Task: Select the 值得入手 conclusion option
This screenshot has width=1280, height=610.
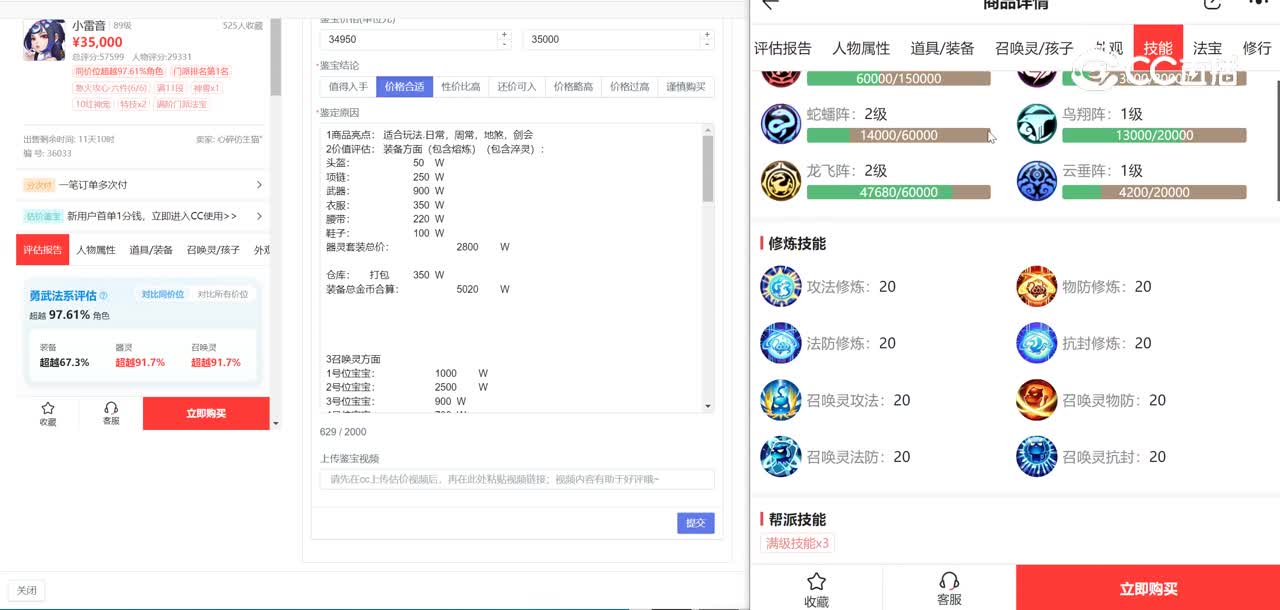Action: point(348,87)
